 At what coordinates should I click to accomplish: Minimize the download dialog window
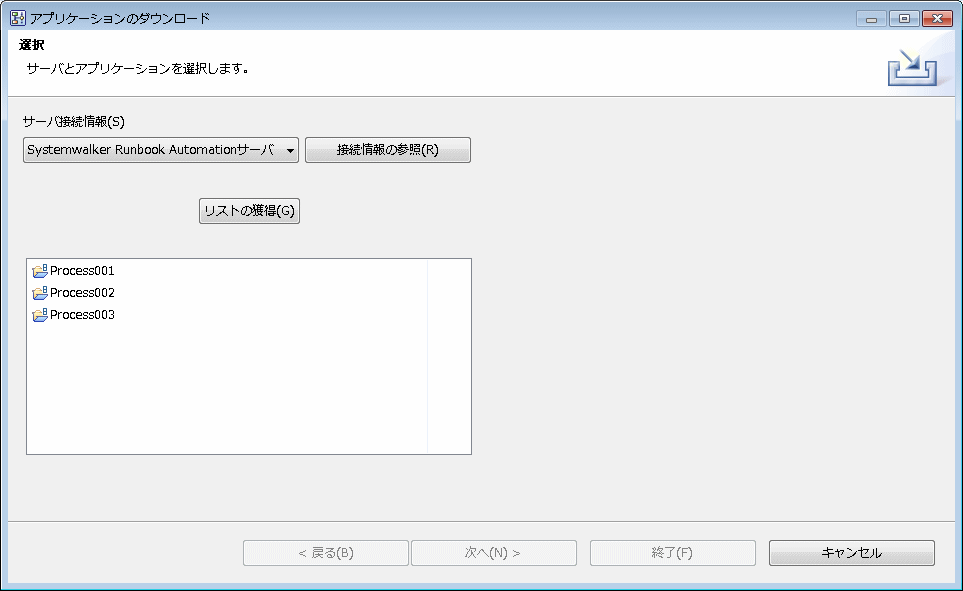click(871, 18)
